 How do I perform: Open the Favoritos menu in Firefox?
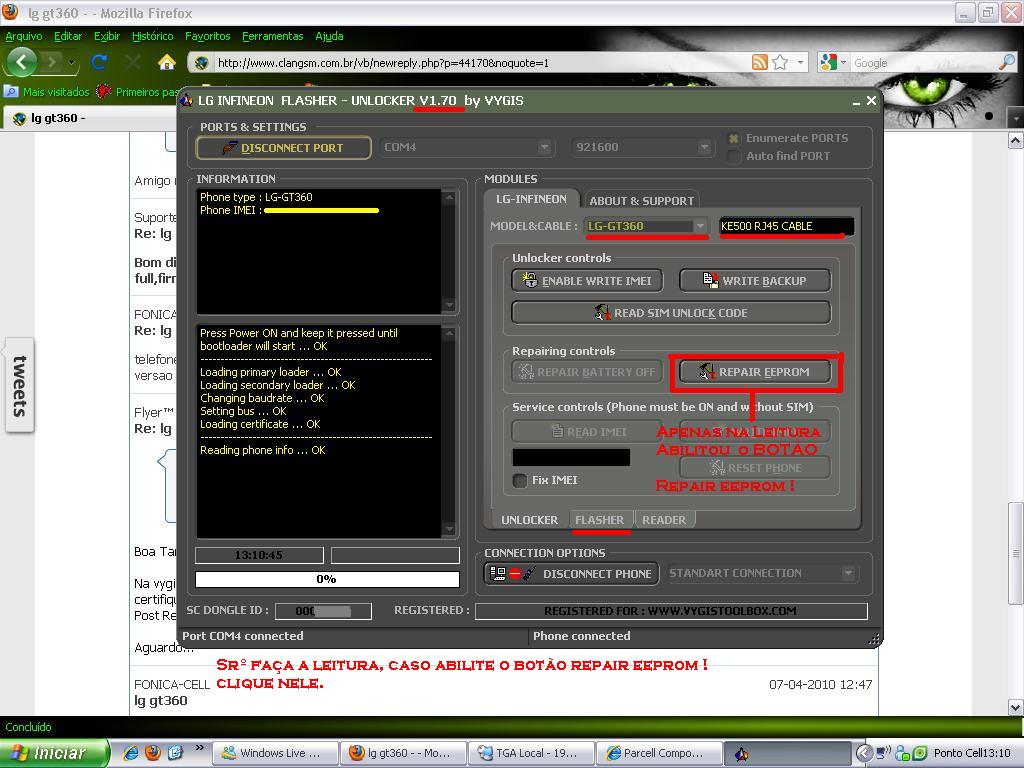coord(208,36)
